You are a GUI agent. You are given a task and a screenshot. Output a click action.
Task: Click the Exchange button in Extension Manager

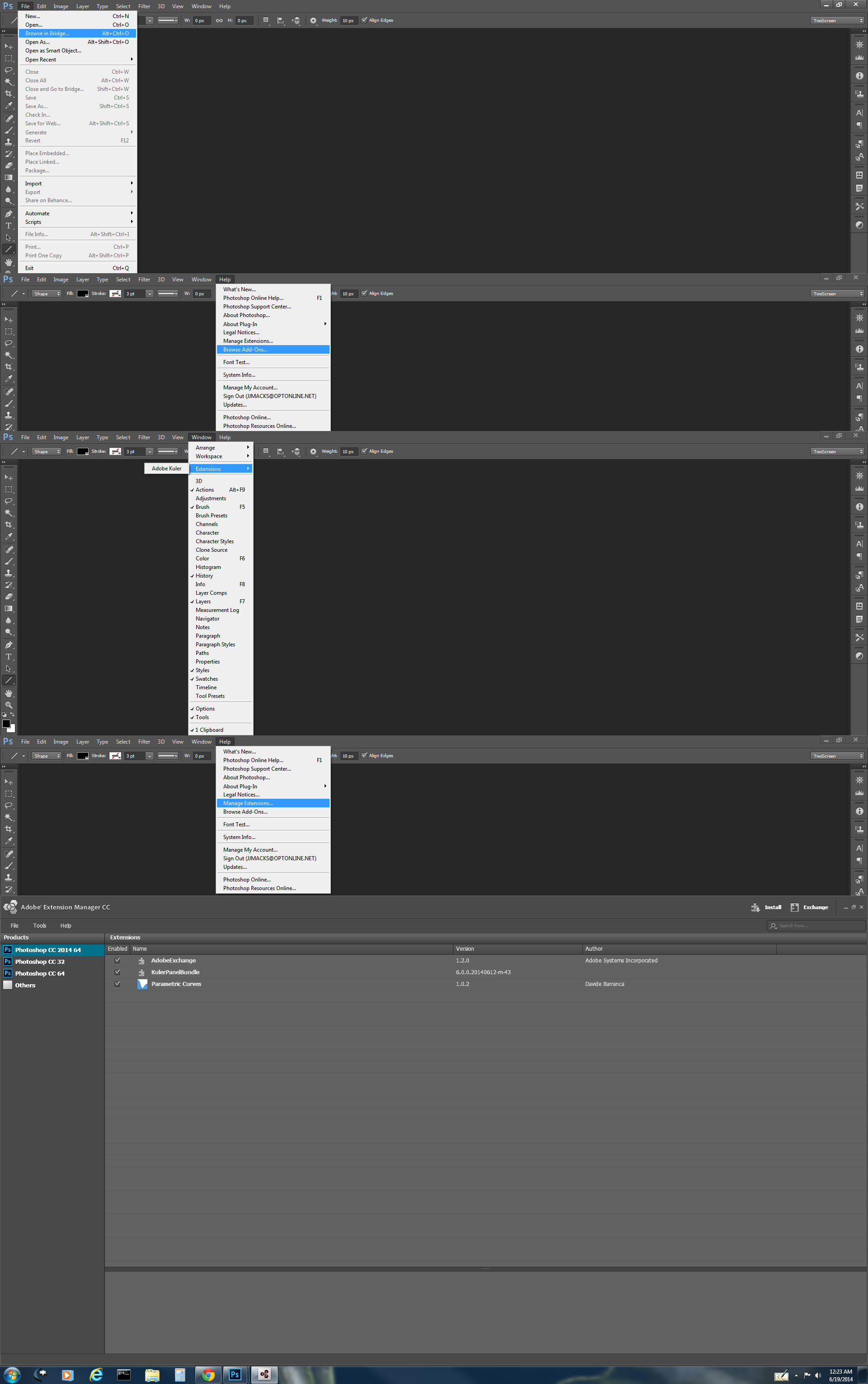click(815, 907)
